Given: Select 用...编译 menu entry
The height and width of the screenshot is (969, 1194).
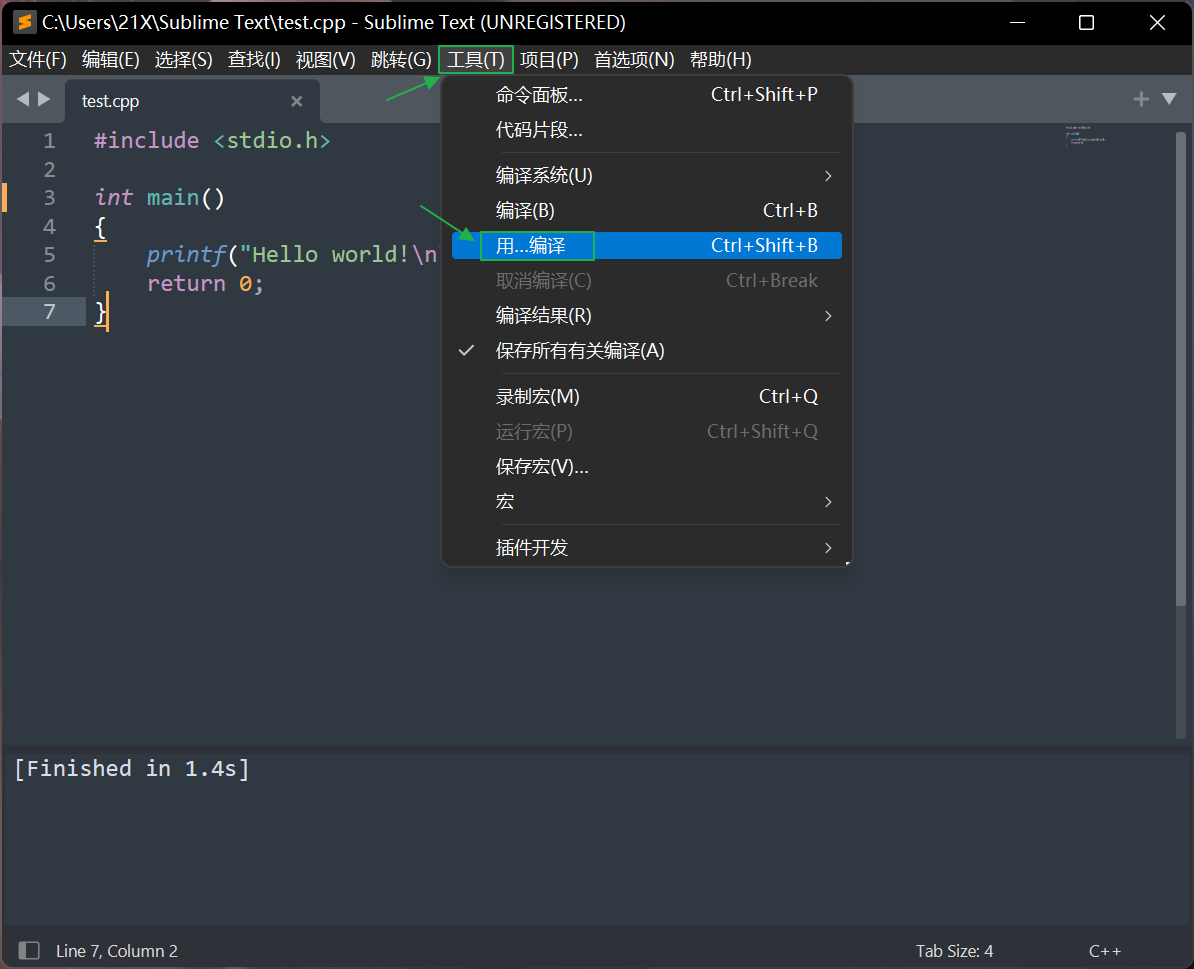Looking at the screenshot, I should pos(646,246).
